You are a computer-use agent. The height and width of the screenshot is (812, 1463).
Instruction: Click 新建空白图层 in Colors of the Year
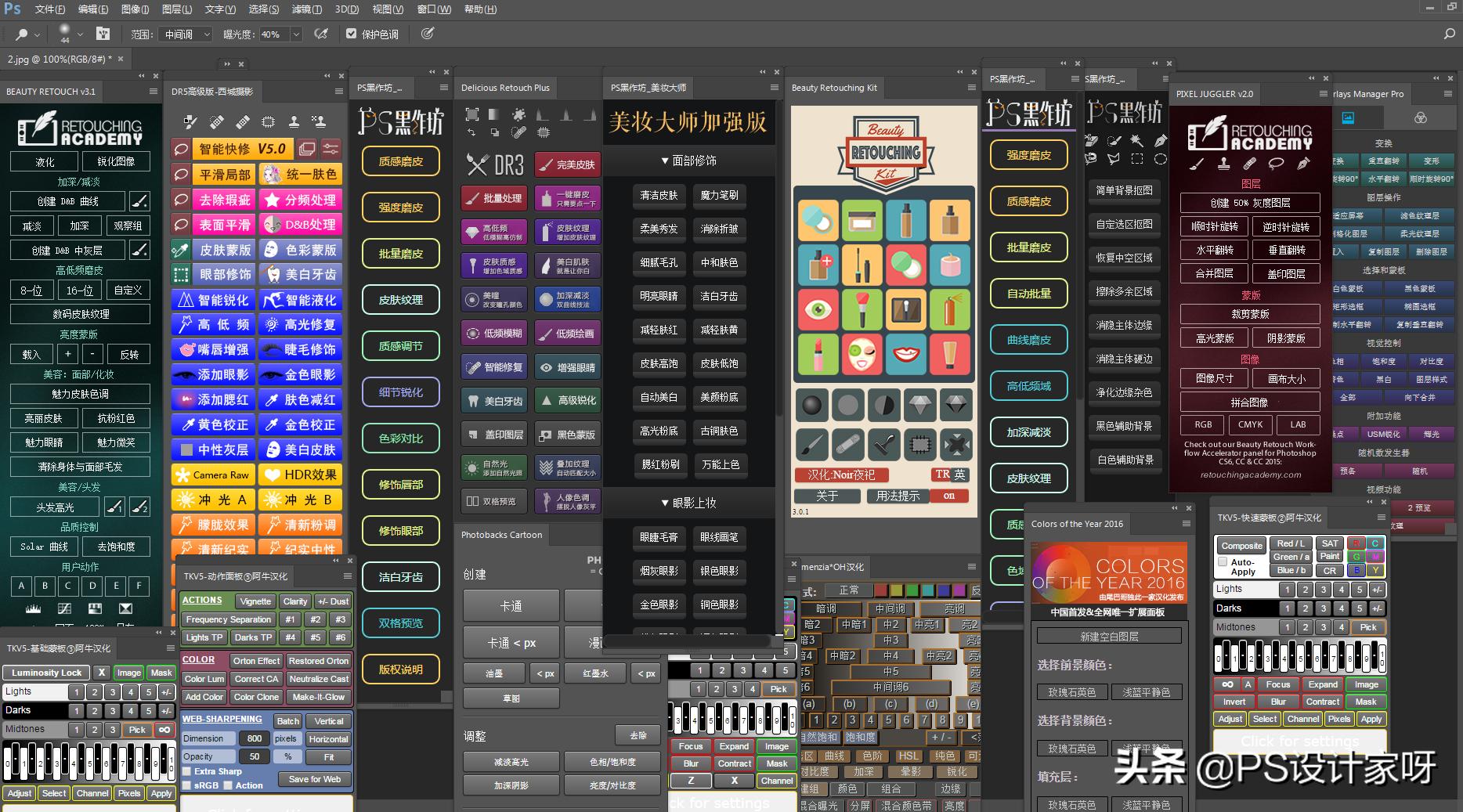tap(1109, 637)
